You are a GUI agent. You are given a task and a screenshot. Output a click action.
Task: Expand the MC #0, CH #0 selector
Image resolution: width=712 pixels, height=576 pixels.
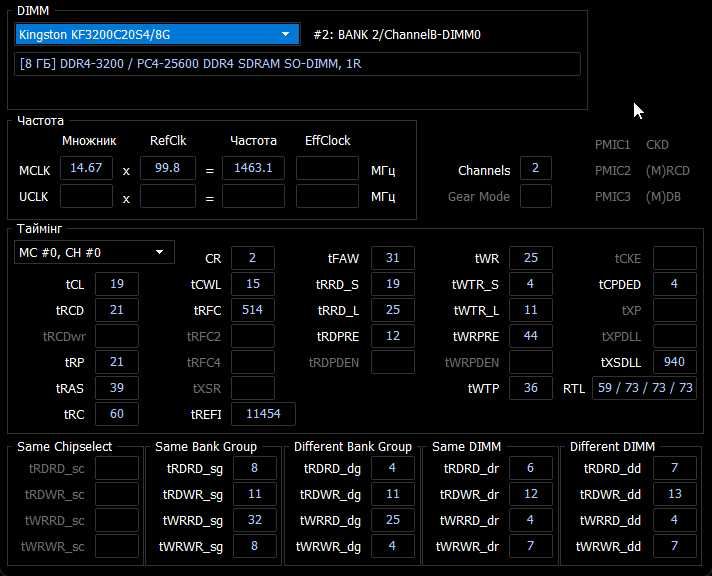point(94,253)
